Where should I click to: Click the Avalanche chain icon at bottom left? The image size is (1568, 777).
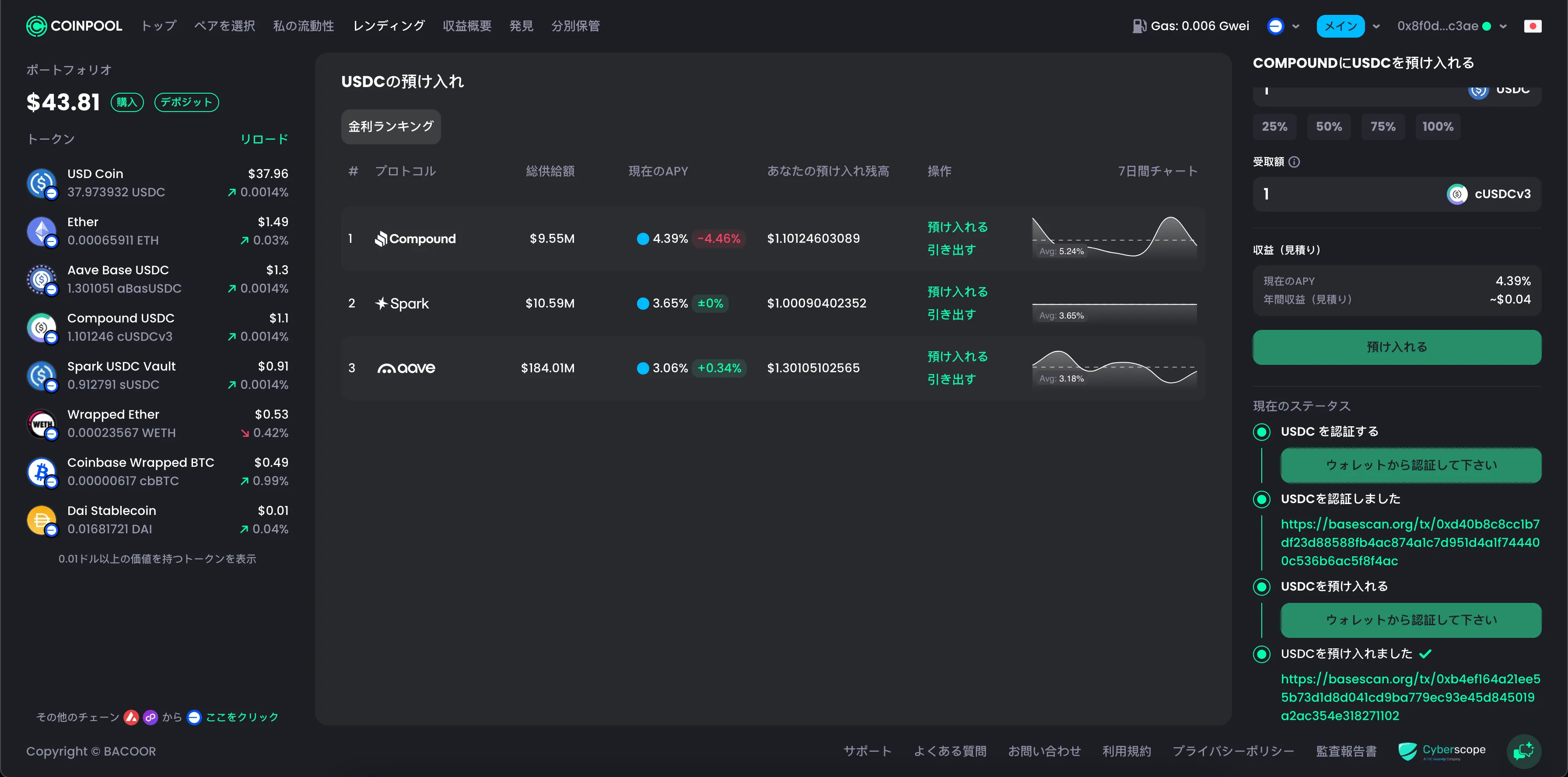(x=131, y=717)
